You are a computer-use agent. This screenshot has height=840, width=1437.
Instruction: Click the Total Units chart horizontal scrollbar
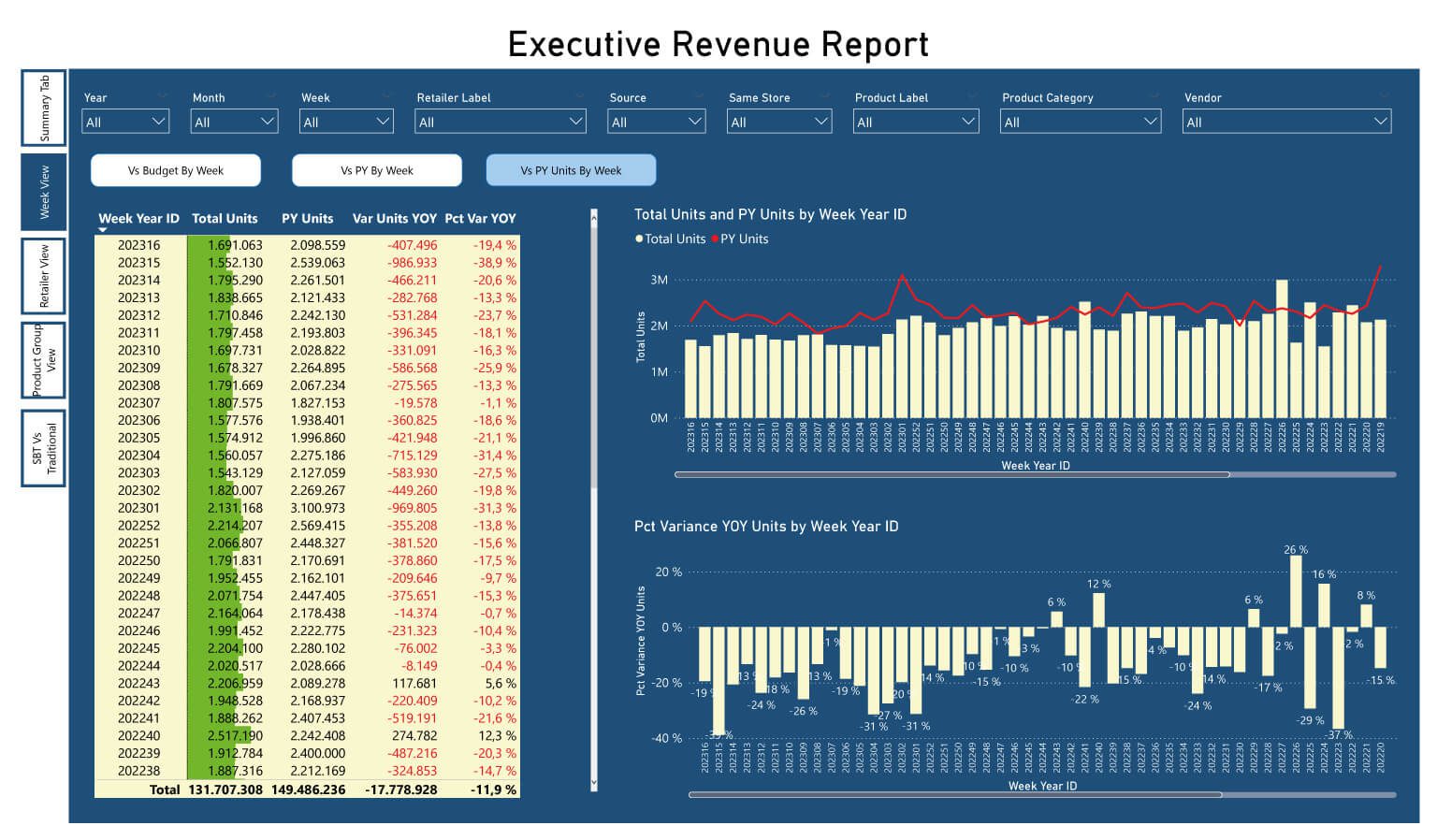951,475
